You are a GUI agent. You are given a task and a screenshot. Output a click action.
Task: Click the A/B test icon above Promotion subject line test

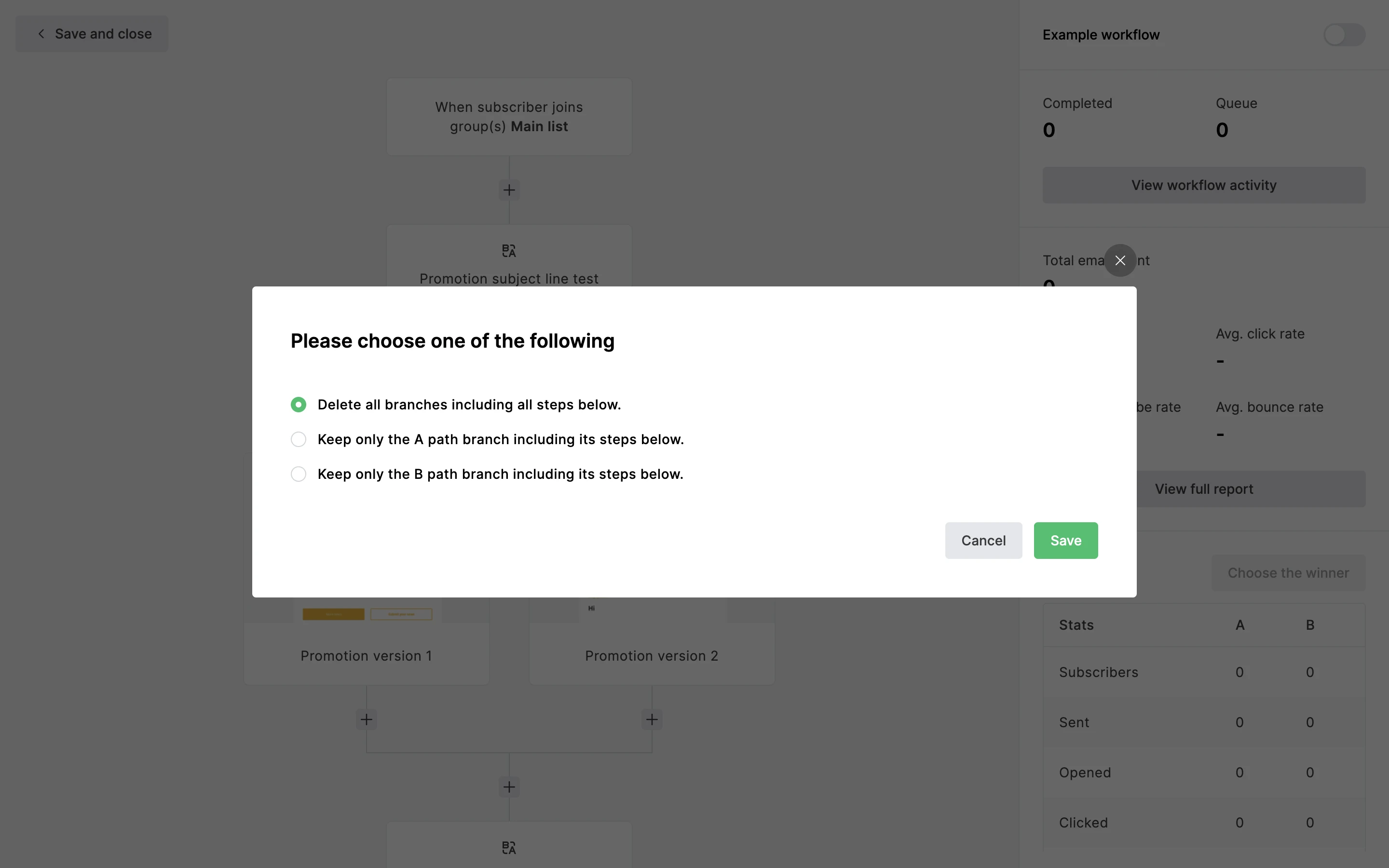click(x=509, y=251)
